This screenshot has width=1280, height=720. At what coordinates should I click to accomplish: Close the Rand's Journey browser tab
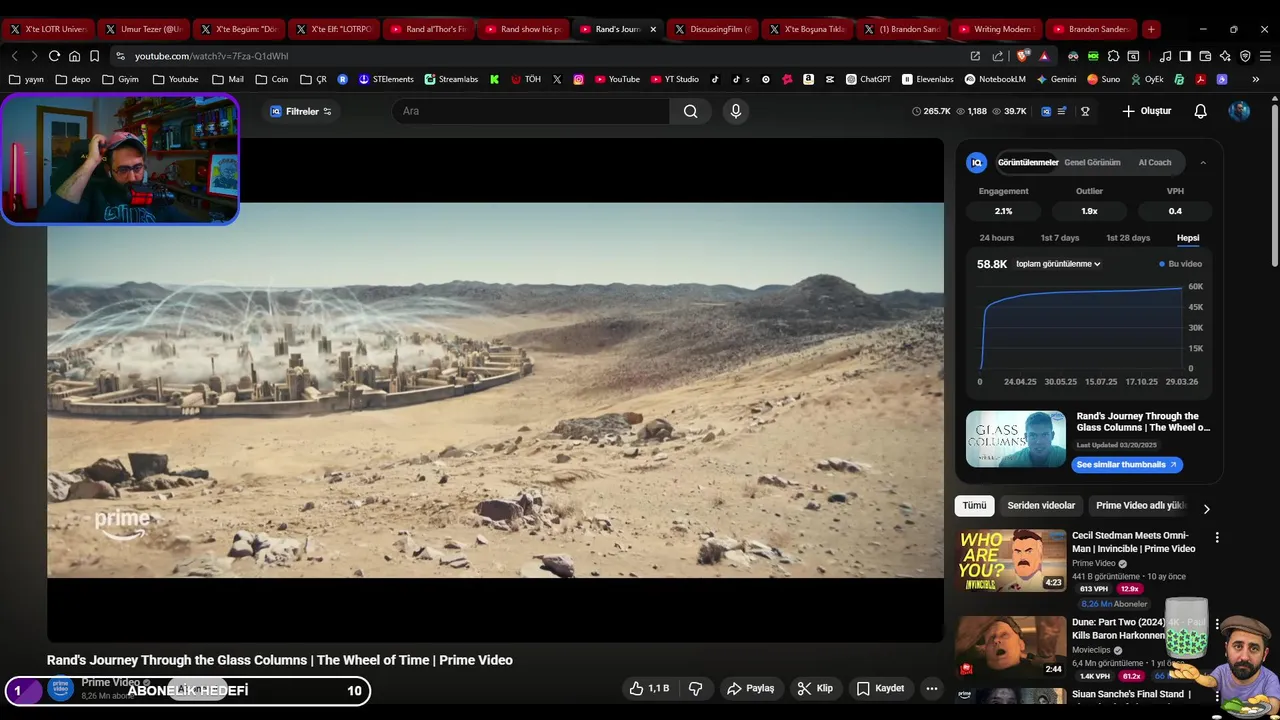(x=653, y=29)
